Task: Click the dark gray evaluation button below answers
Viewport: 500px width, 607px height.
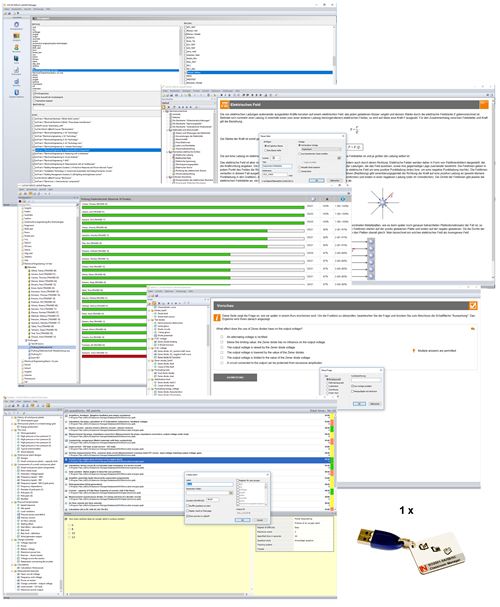Action: pos(235,377)
